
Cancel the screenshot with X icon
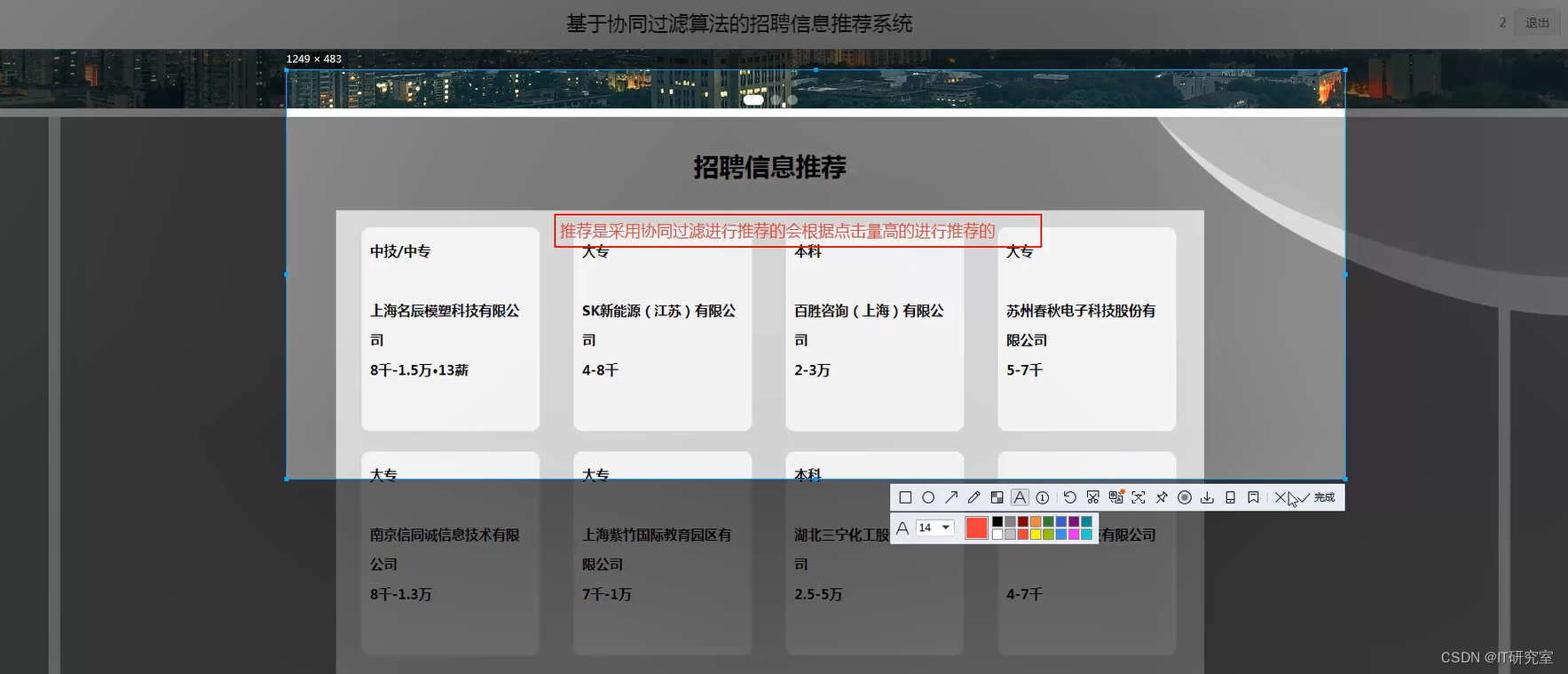[x=1280, y=497]
